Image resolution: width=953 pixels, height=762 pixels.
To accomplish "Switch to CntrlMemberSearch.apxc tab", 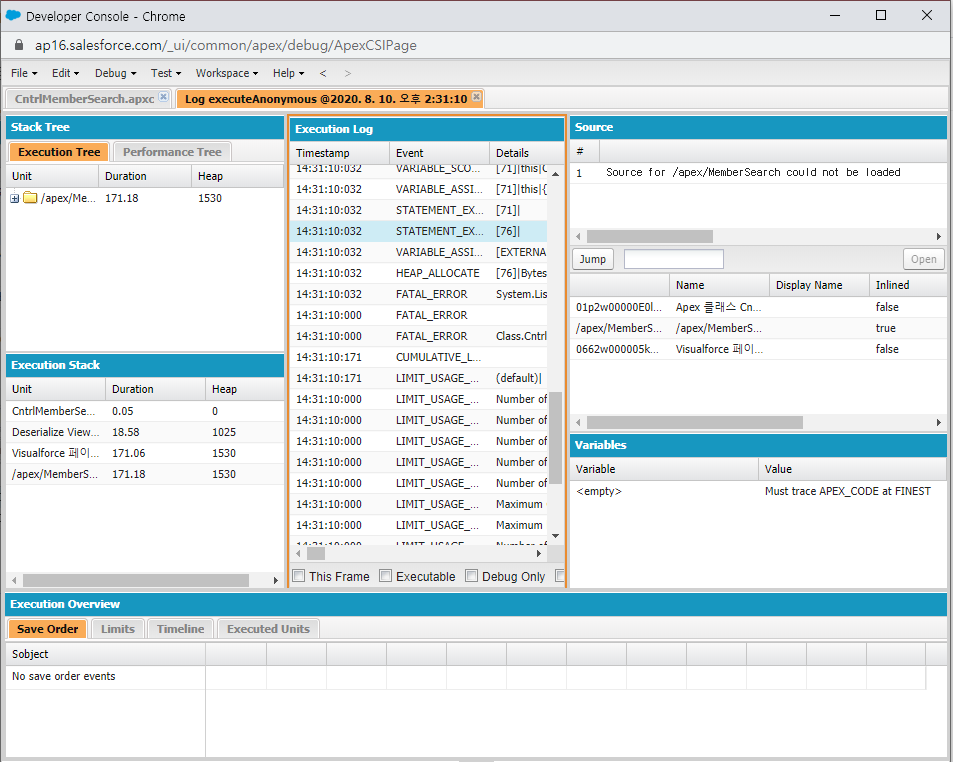I will click(84, 98).
